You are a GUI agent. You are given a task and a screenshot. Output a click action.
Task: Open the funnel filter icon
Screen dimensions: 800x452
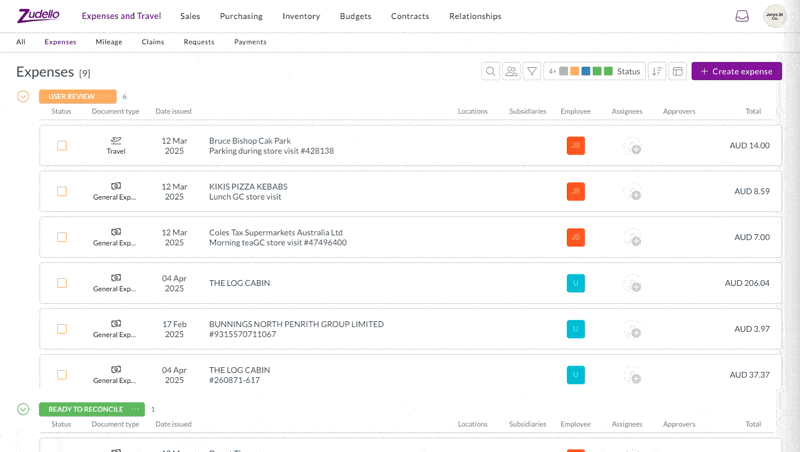[532, 71]
